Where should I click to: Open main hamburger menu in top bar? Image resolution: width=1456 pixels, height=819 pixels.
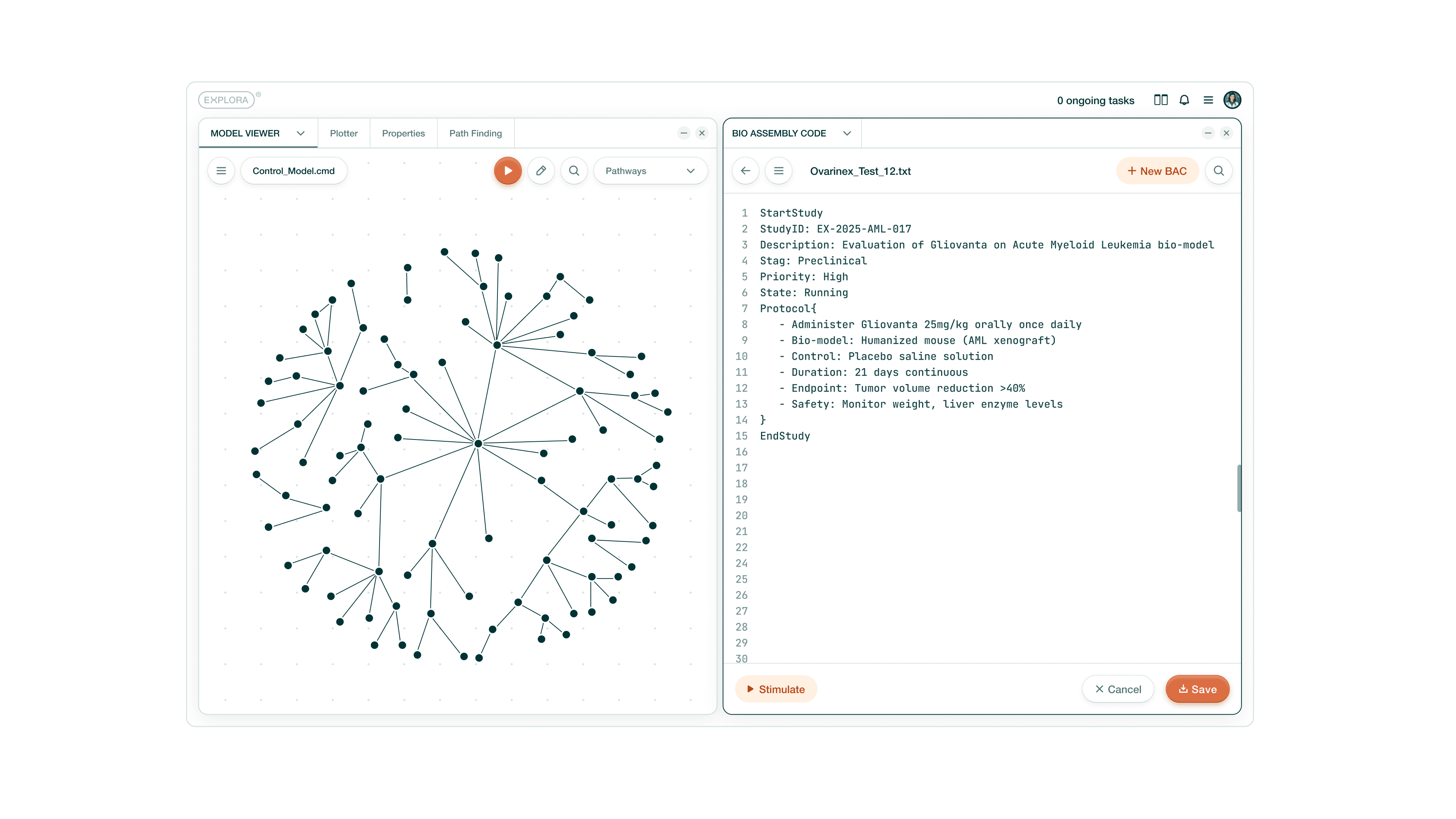[1208, 100]
